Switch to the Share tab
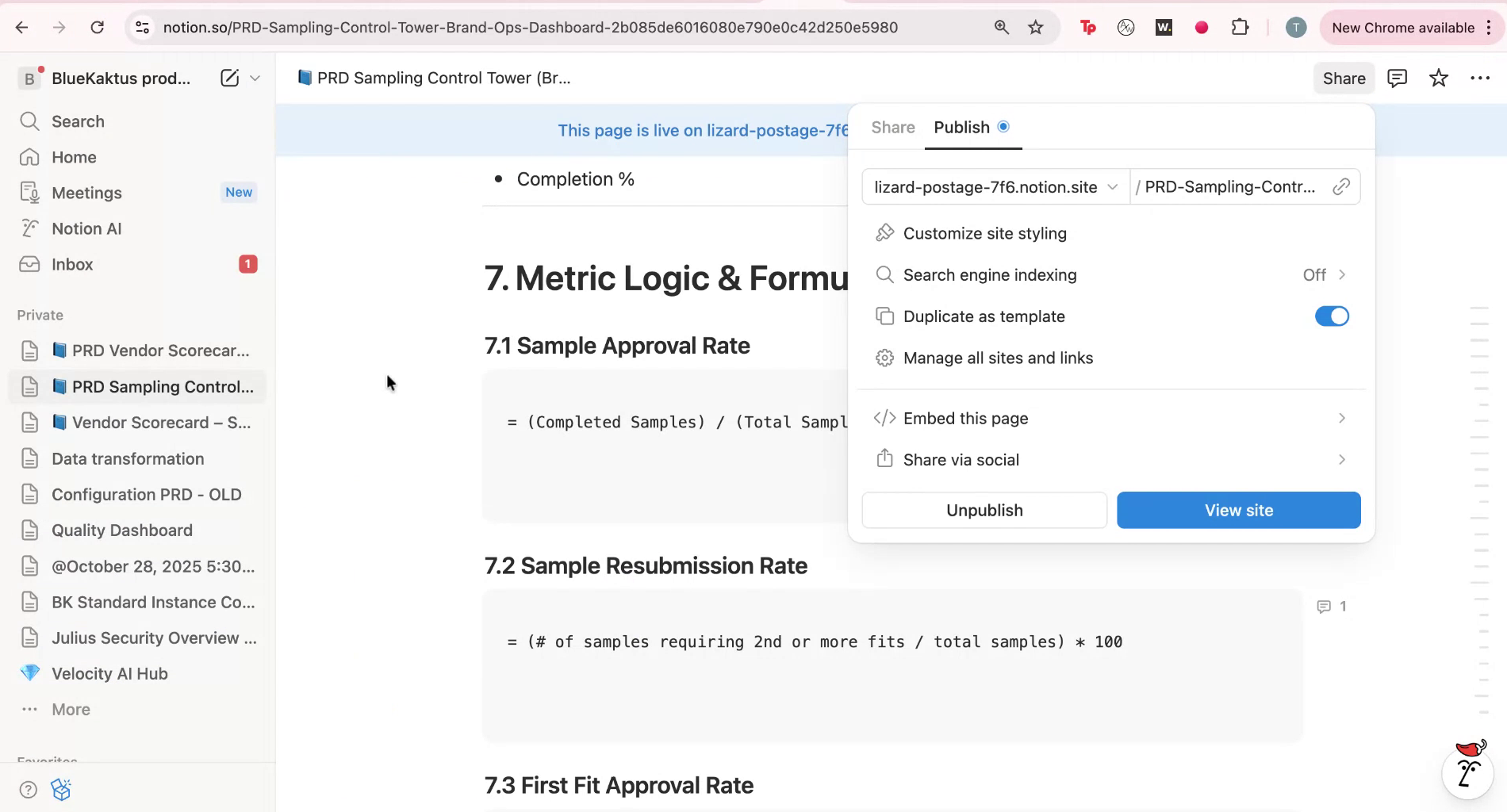The height and width of the screenshot is (812, 1507). [892, 127]
